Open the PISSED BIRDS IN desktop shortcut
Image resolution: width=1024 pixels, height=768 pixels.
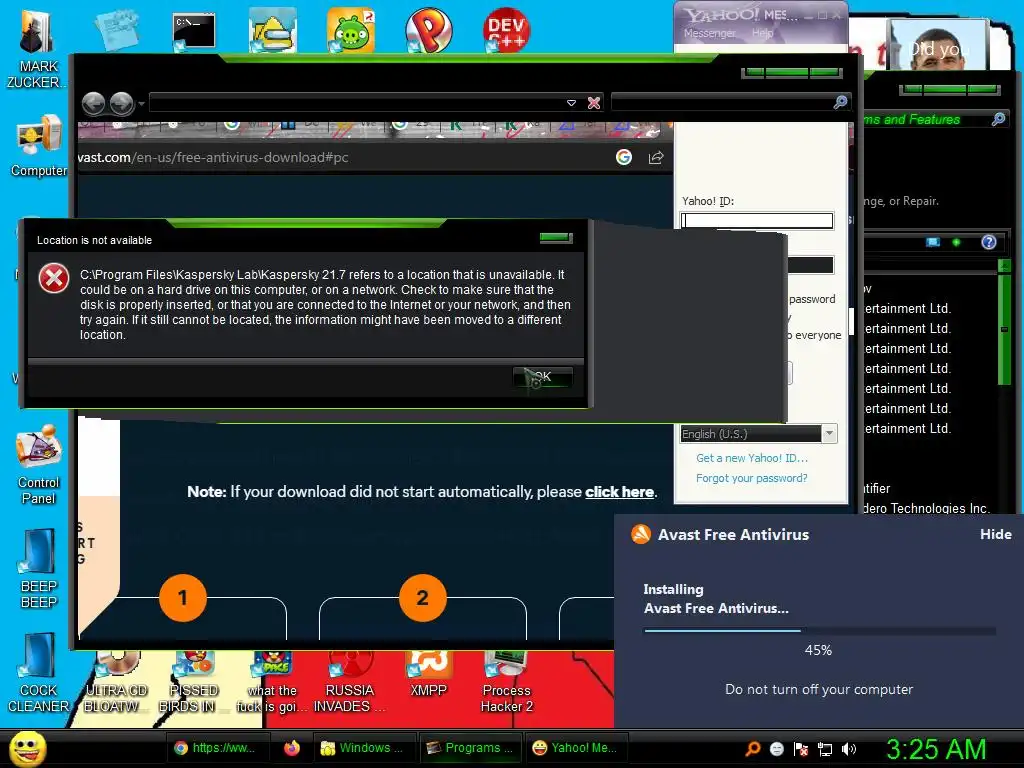pyautogui.click(x=193, y=683)
